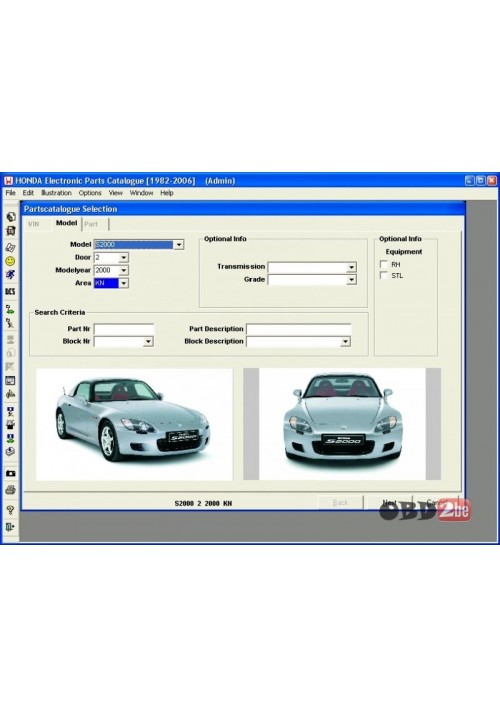The width and height of the screenshot is (500, 717).
Task: Click the angled S2000 car image
Action: coord(134,424)
